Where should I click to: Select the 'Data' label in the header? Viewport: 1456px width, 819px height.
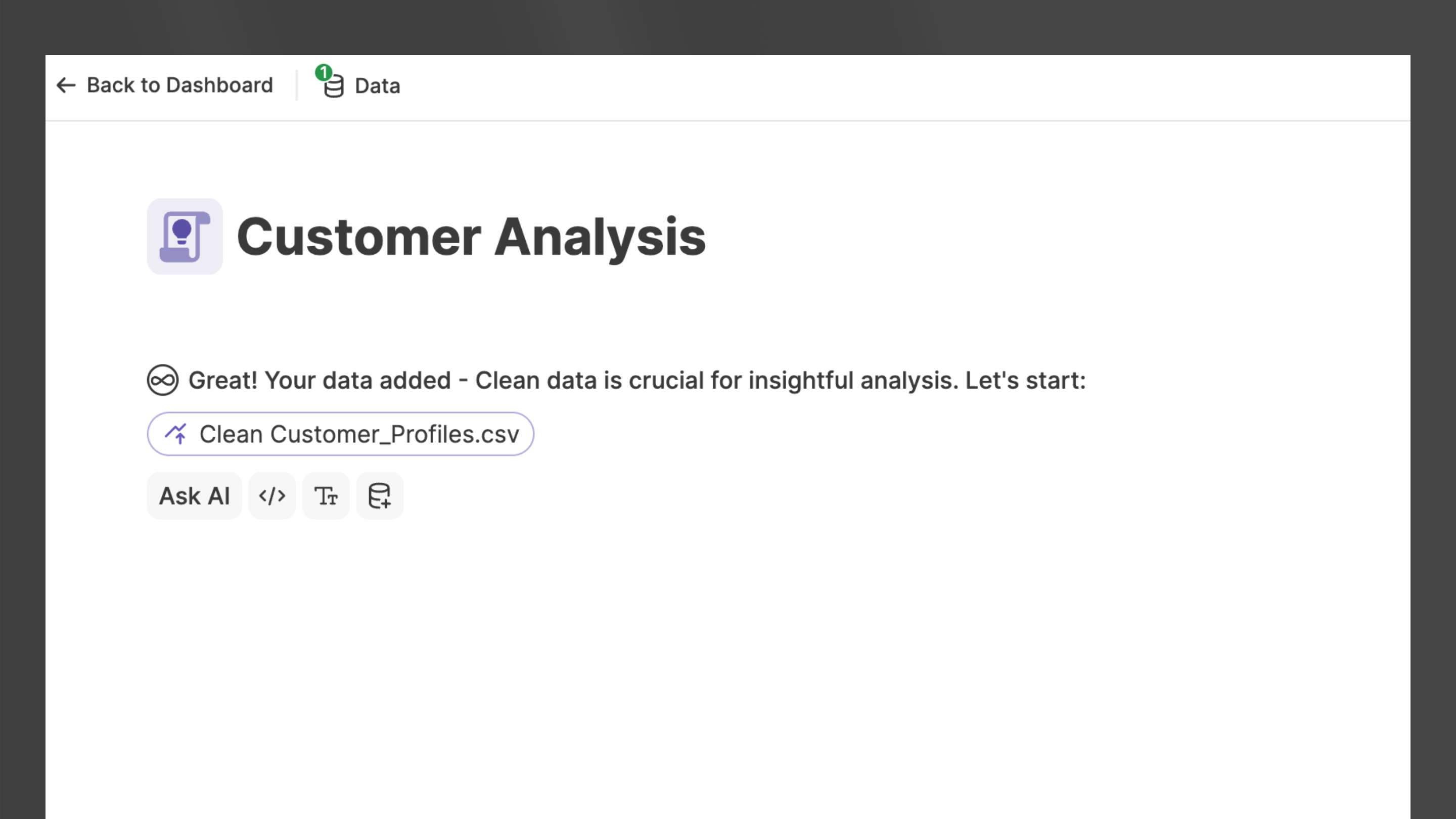click(x=377, y=86)
